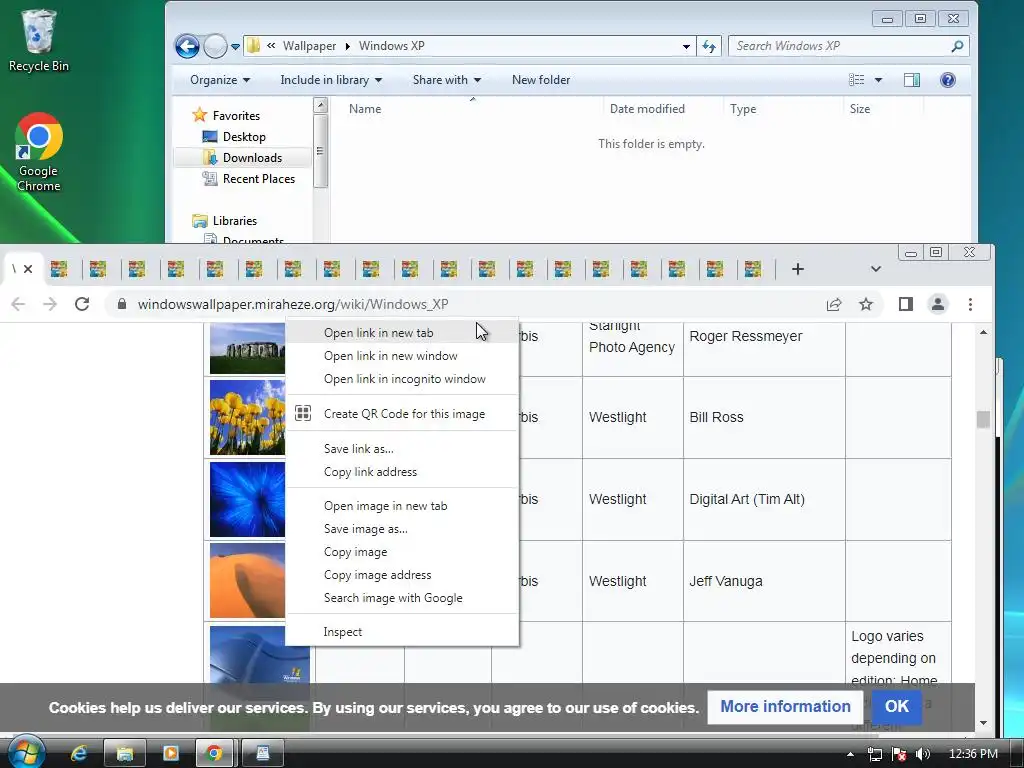Viewport: 1024px width, 768px height.
Task: Open the Windows Start menu
Action: [x=25, y=752]
